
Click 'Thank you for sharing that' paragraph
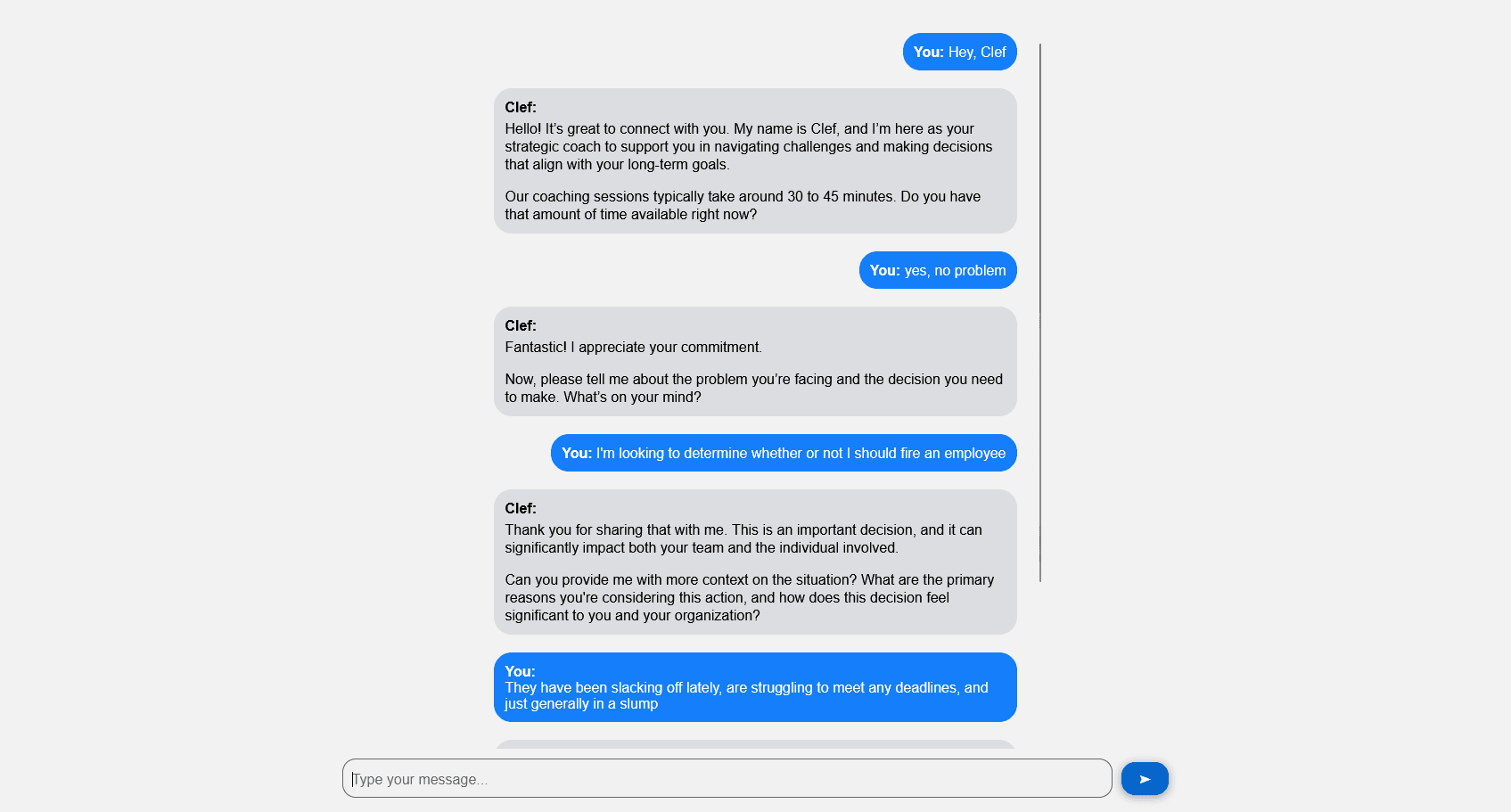coord(743,538)
